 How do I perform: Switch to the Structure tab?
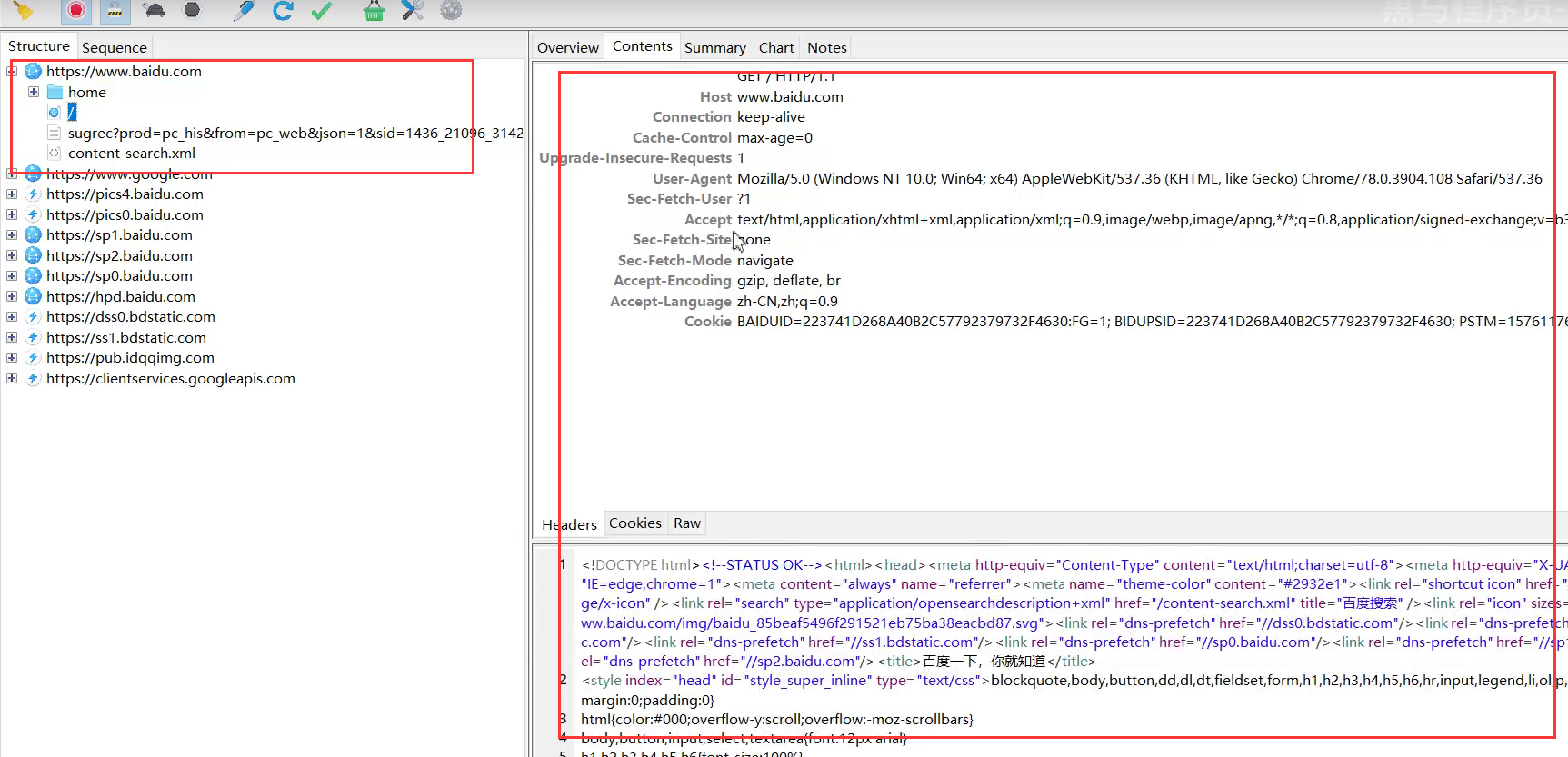[x=38, y=46]
